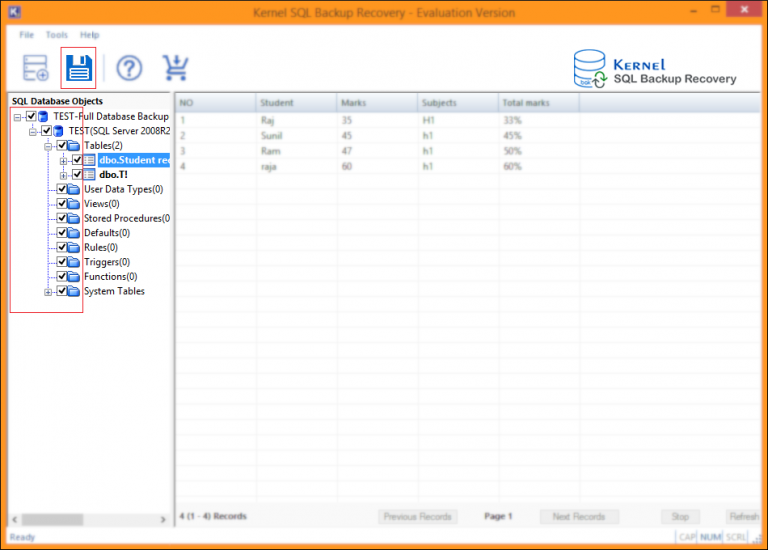This screenshot has height=550, width=768.
Task: Toggle the Defaults(0) checkbox
Action: (62, 233)
